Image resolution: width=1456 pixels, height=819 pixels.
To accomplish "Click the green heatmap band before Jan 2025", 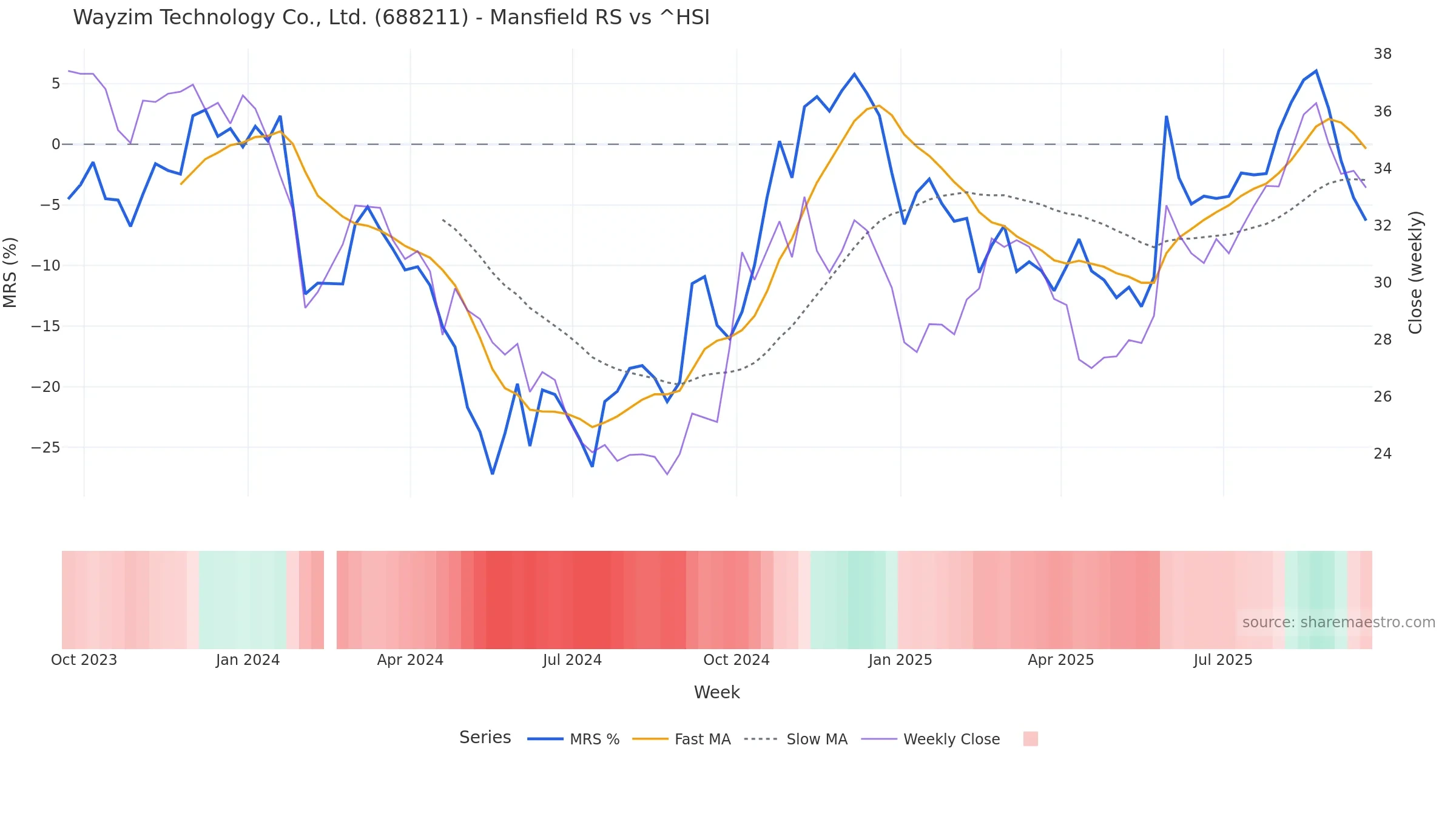I will pos(854,600).
